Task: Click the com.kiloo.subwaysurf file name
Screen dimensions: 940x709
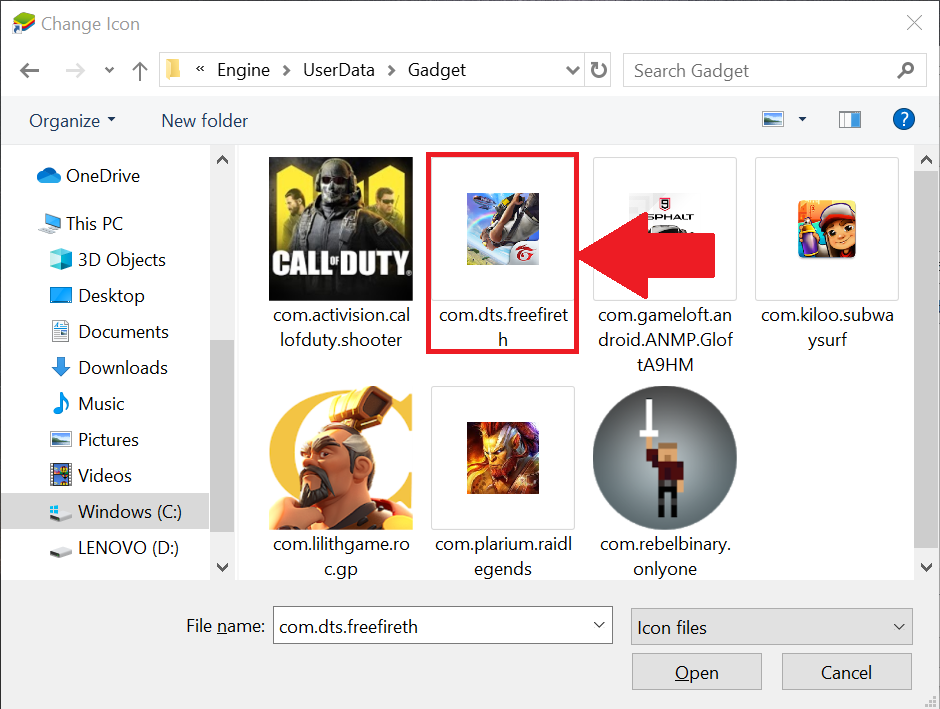Action: tap(827, 327)
